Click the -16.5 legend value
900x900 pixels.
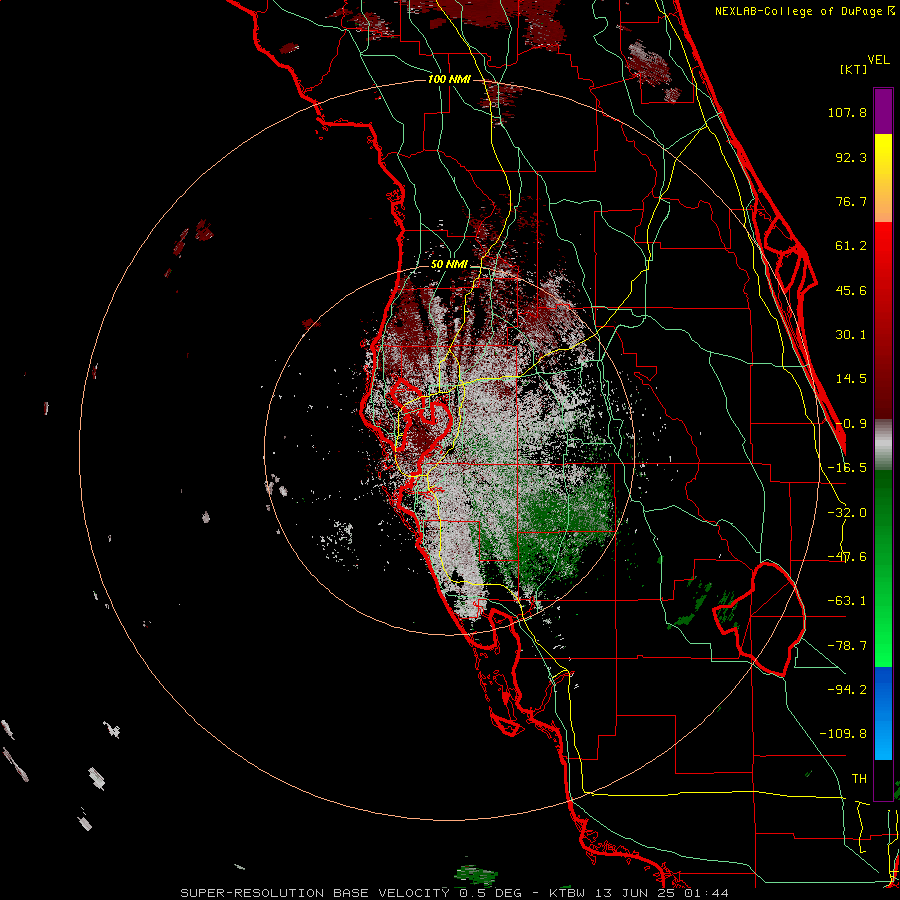(x=847, y=468)
